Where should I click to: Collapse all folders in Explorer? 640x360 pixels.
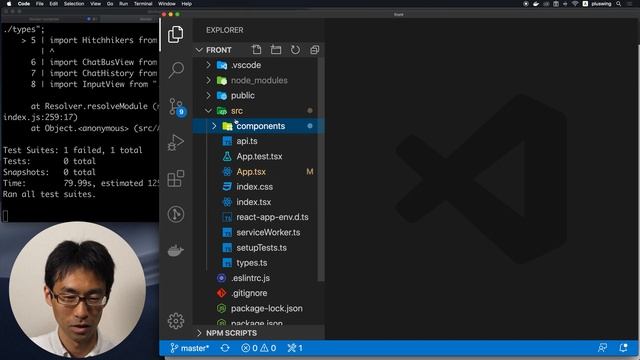[x=314, y=50]
